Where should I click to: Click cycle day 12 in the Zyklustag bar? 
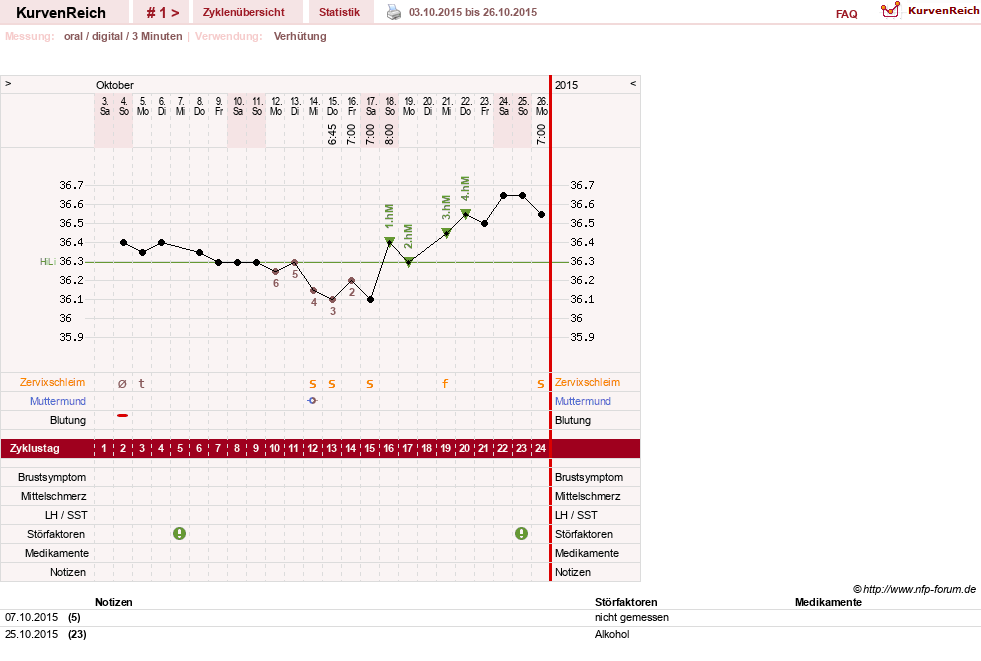pyautogui.click(x=312, y=448)
